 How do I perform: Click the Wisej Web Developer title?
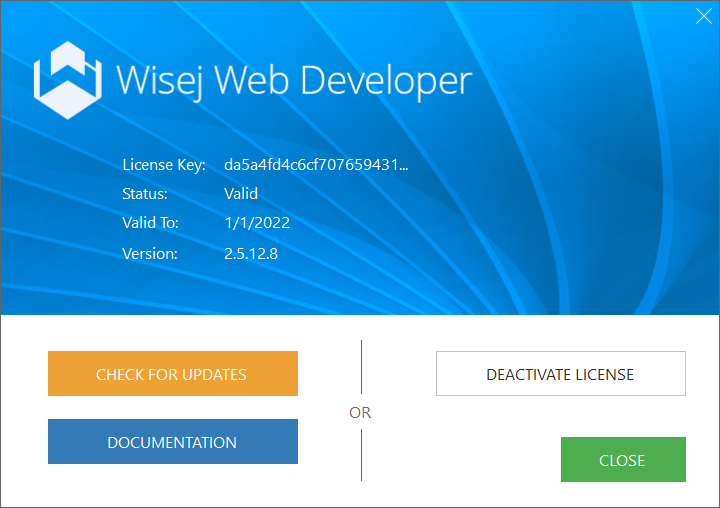[x=294, y=81]
